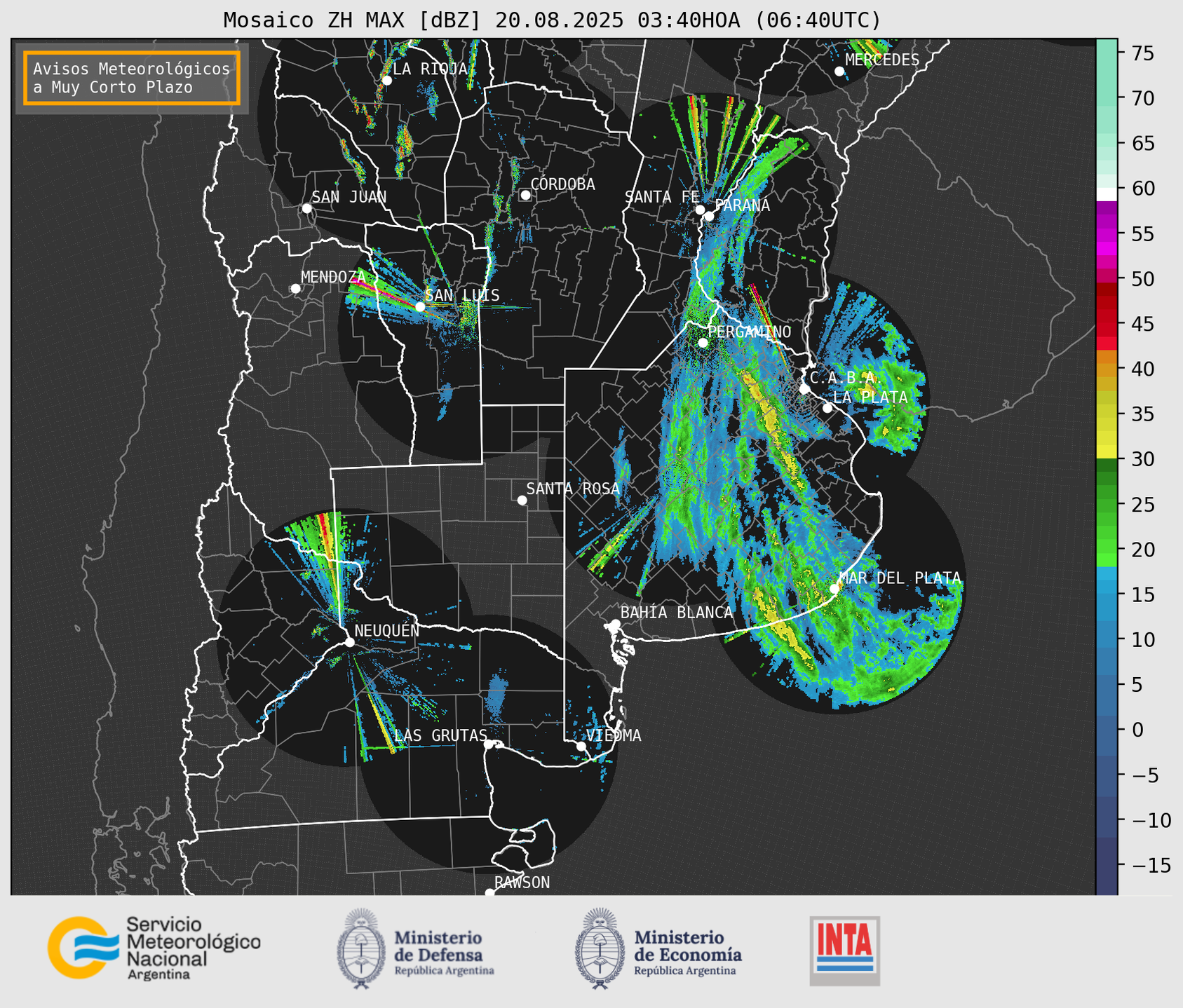The image size is (1183, 1008).
Task: Click the San Juan city marker dot
Action: (x=306, y=208)
